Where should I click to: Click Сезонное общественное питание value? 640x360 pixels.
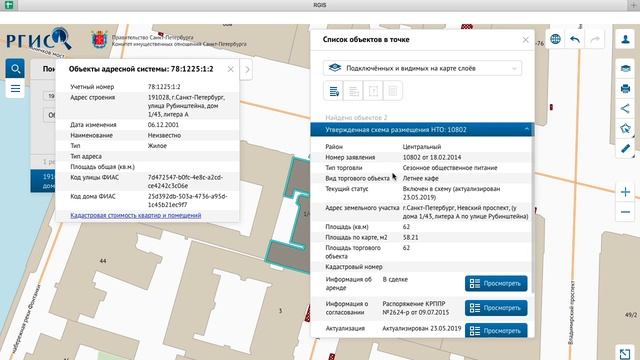pyautogui.click(x=450, y=168)
